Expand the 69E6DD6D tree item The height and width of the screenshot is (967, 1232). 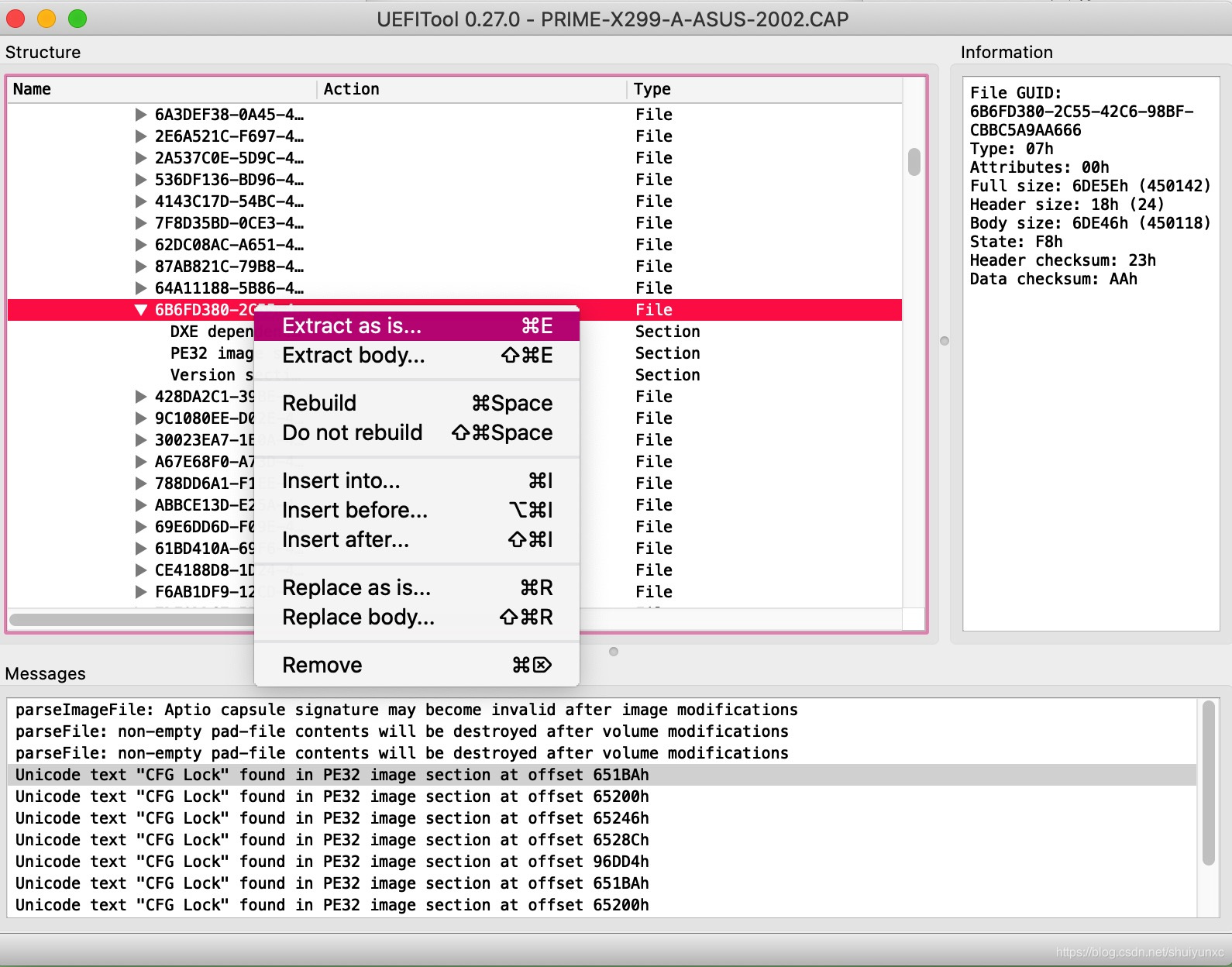click(x=141, y=527)
